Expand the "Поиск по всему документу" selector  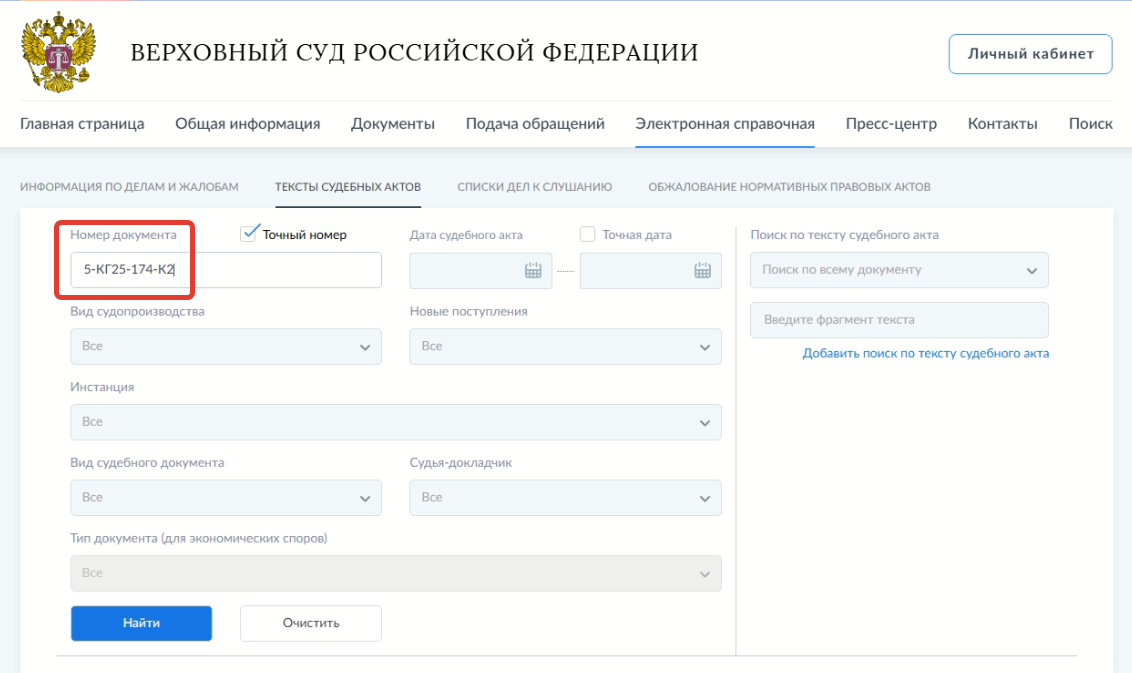[898, 270]
